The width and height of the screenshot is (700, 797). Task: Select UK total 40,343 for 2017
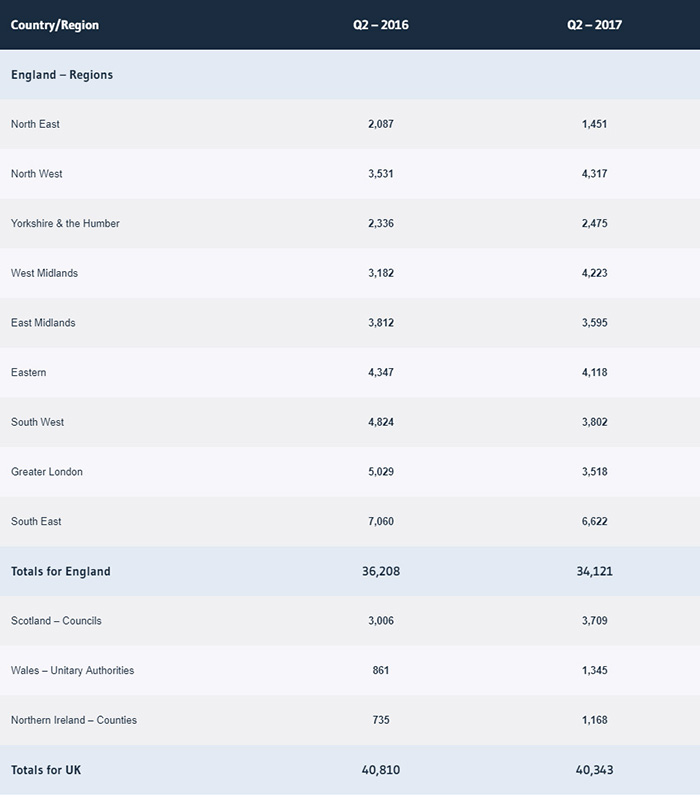(x=594, y=770)
